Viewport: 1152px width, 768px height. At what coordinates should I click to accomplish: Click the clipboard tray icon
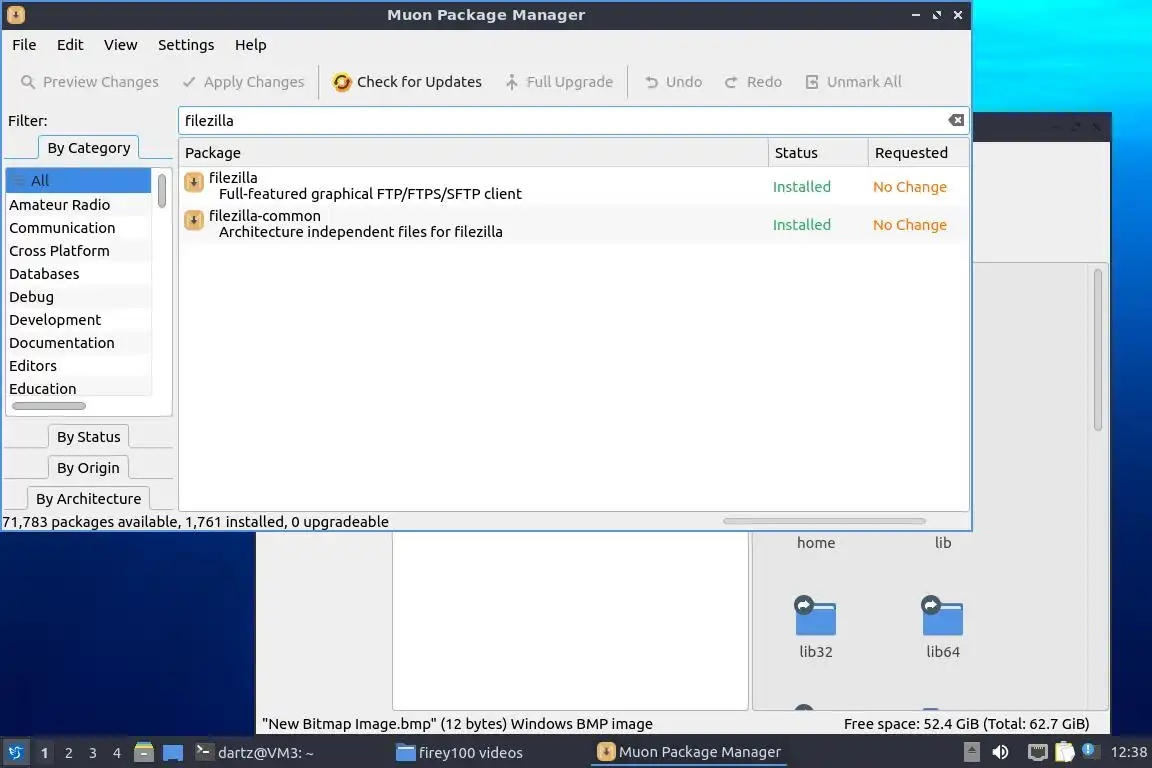(1065, 752)
